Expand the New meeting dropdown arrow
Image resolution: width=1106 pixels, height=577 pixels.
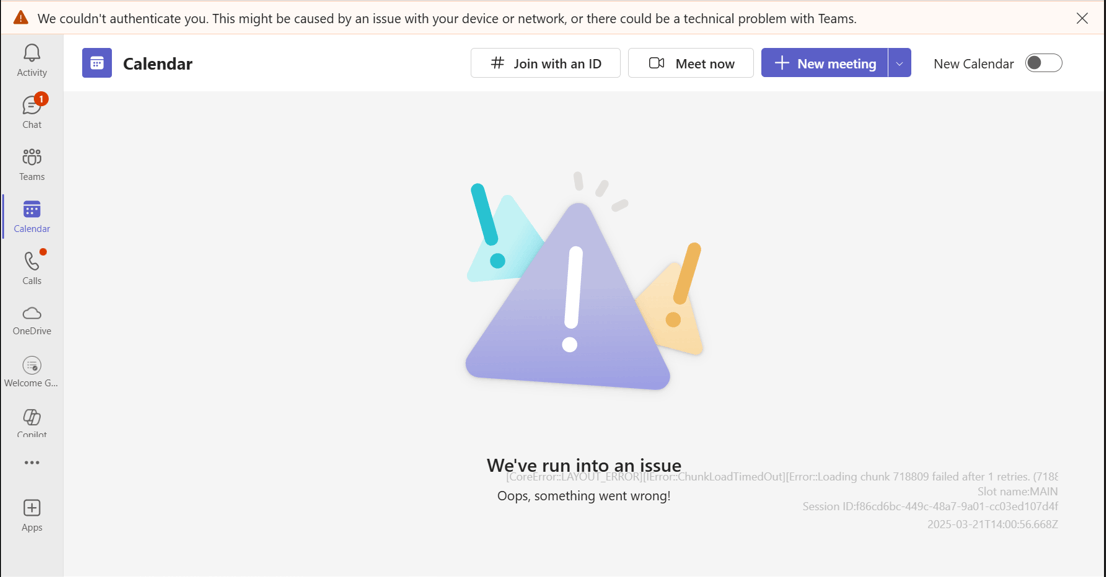coord(899,63)
